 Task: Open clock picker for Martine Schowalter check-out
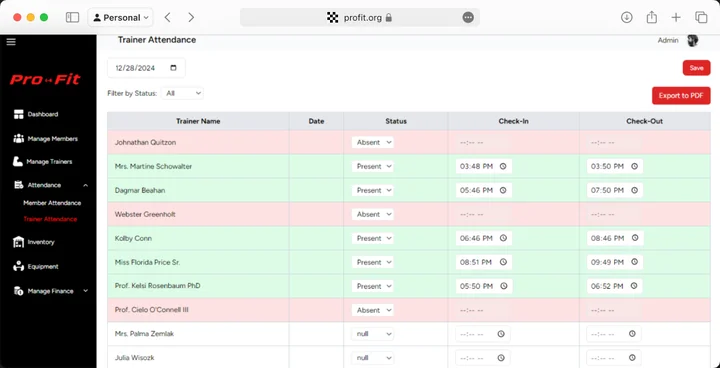point(634,166)
